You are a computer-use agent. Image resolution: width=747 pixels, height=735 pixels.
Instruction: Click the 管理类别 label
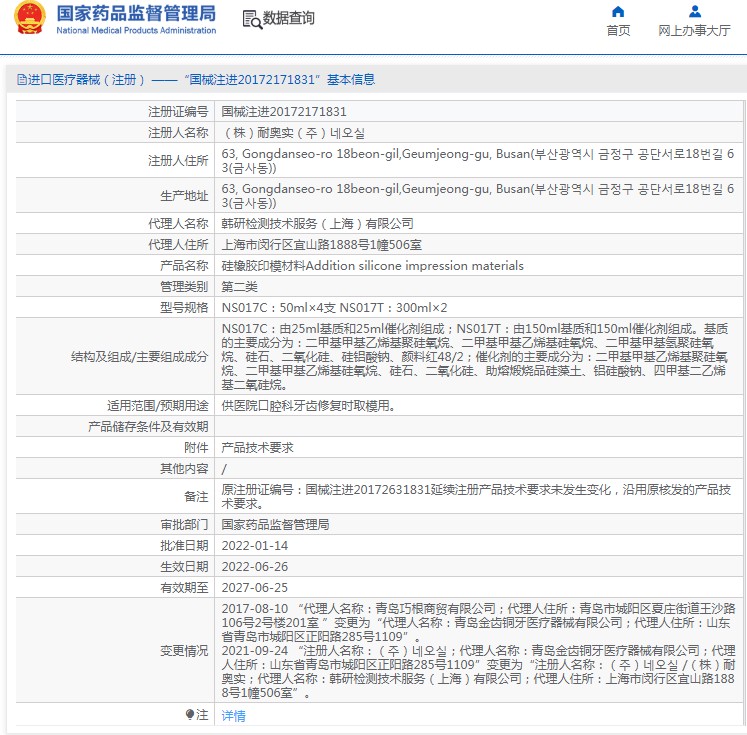[184, 287]
